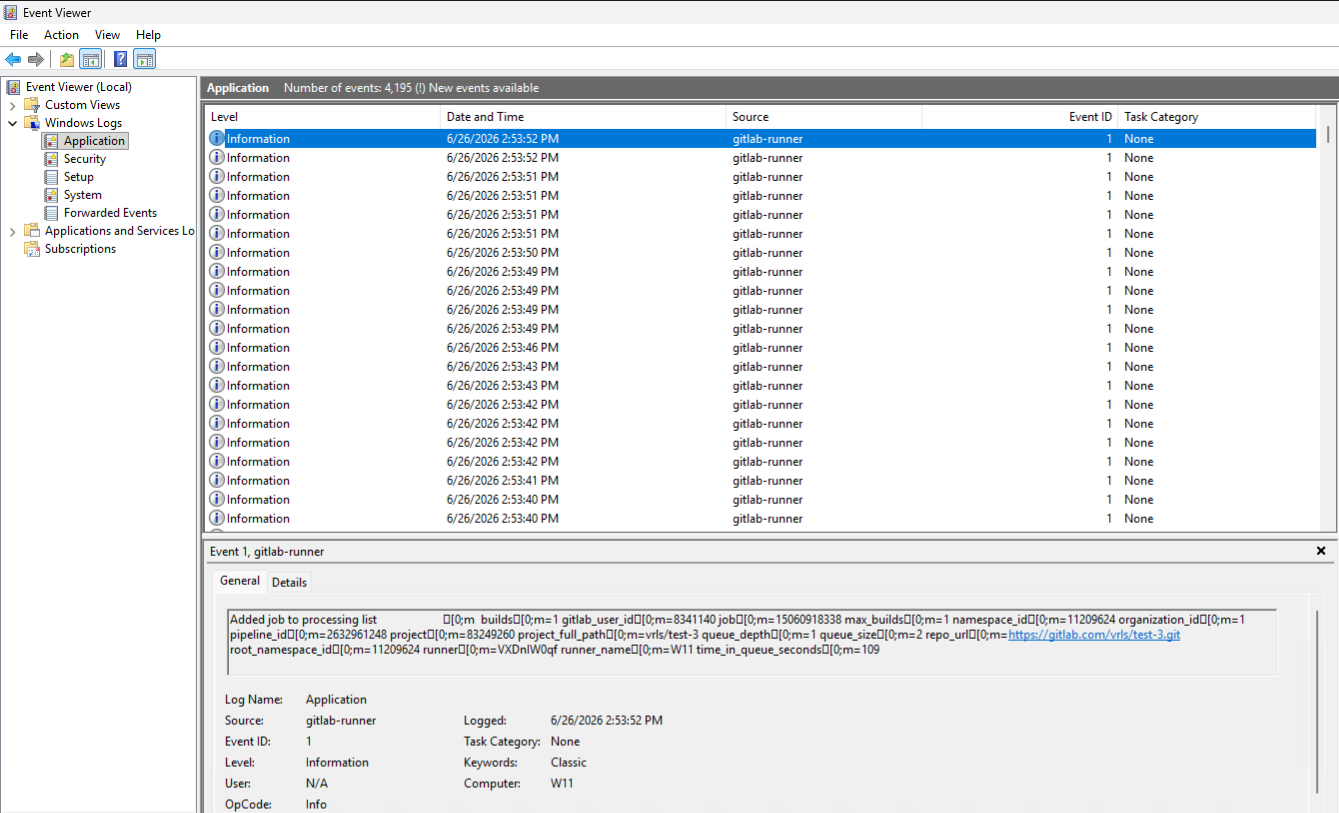Open the Forwarded Events log
Viewport: 1339px width, 813px height.
coord(110,213)
